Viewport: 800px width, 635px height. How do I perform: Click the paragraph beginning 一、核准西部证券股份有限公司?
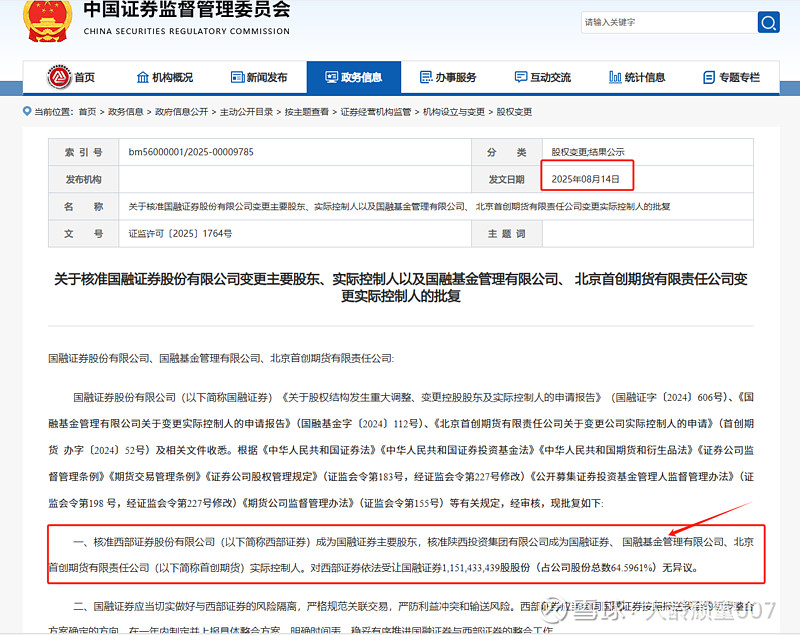401,554
